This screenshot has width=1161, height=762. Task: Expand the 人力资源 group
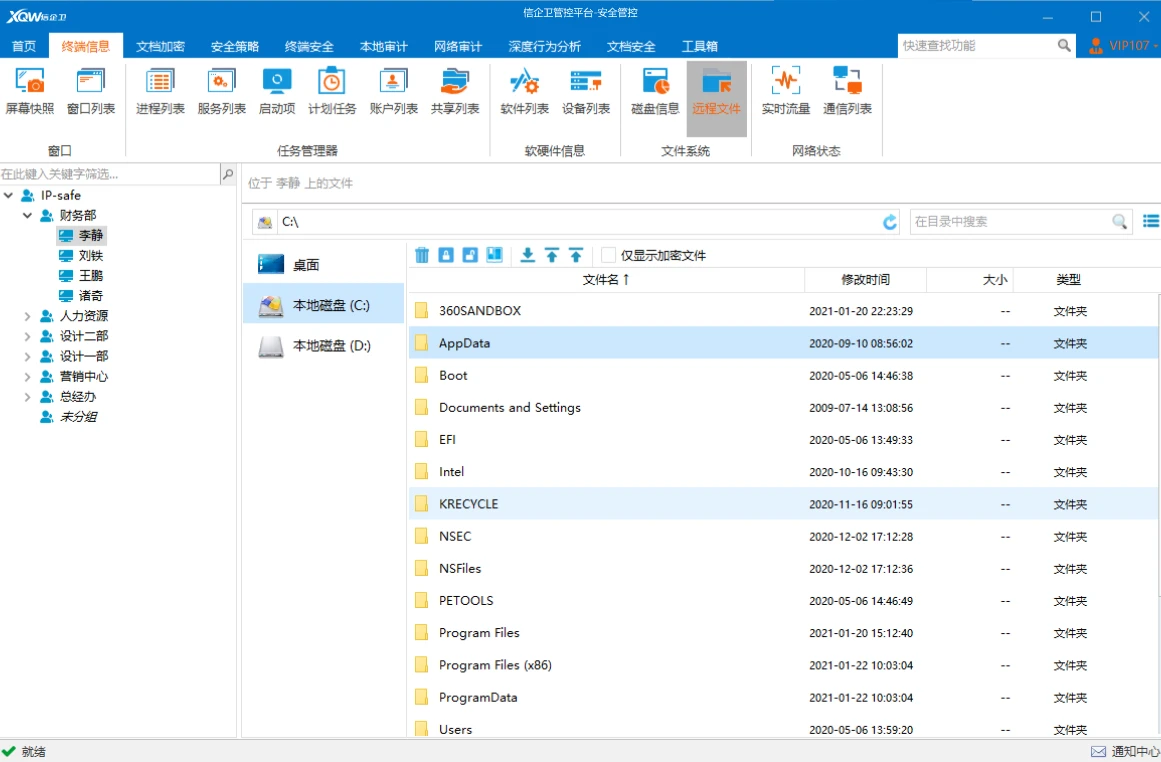pyautogui.click(x=27, y=316)
